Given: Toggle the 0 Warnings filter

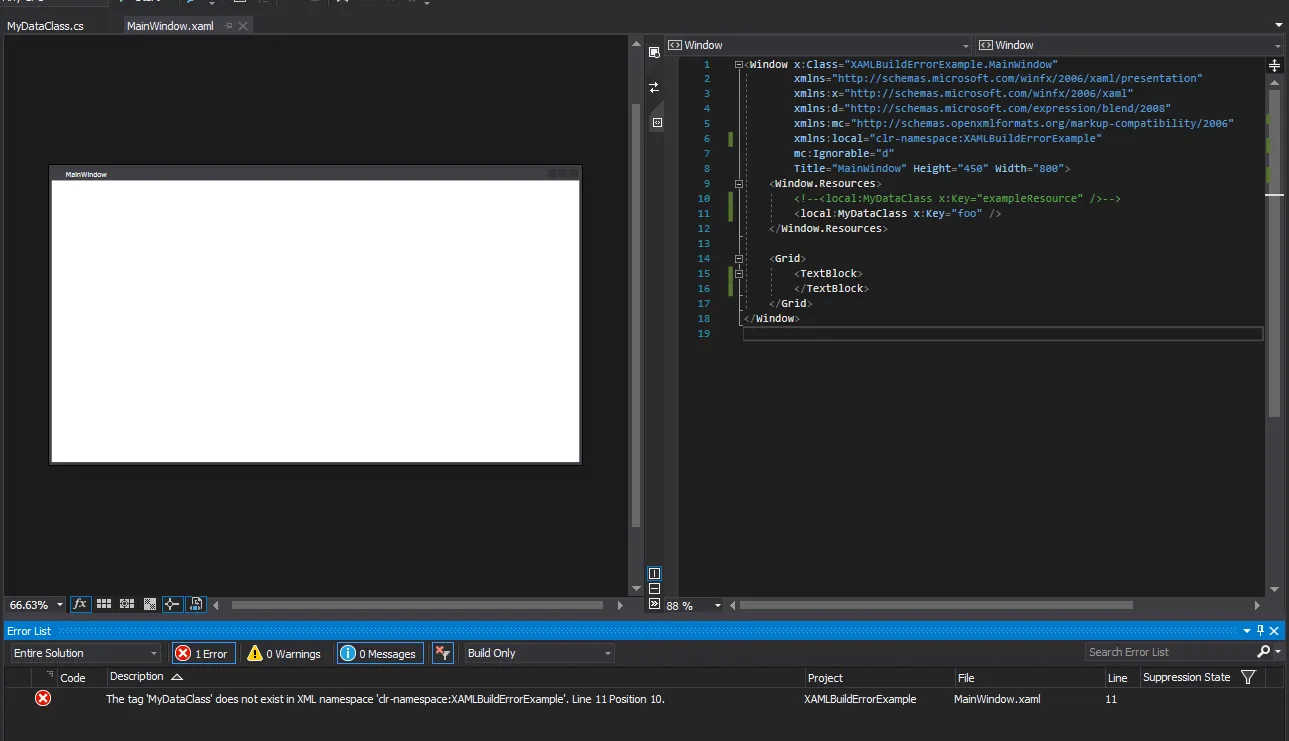Looking at the screenshot, I should pyautogui.click(x=284, y=653).
